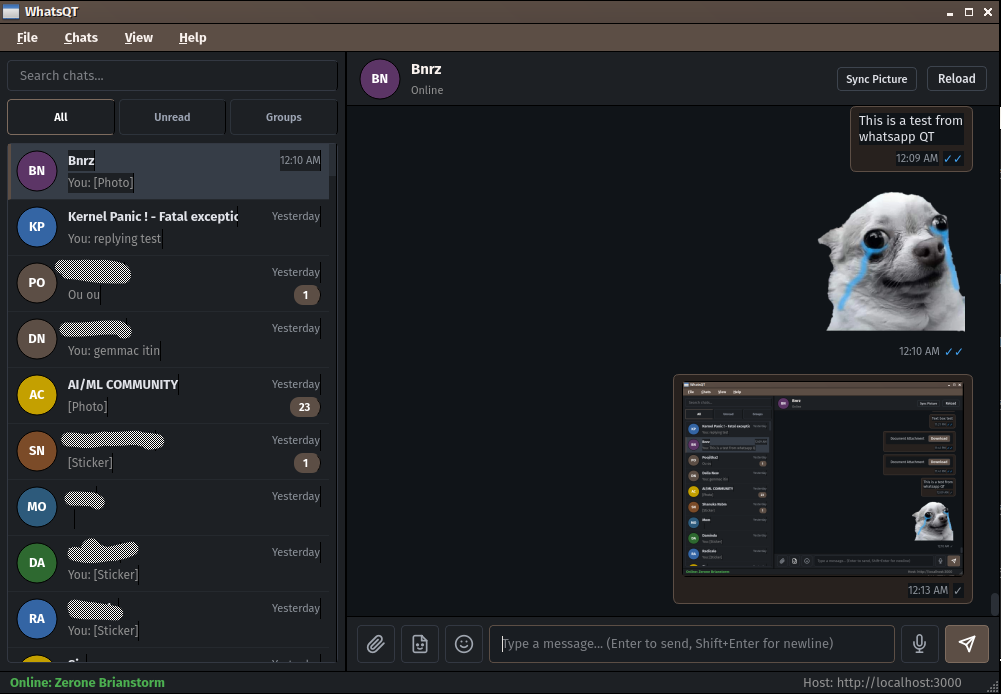The image size is (1001, 694).
Task: Click the DA contact avatar
Action: pos(37,562)
